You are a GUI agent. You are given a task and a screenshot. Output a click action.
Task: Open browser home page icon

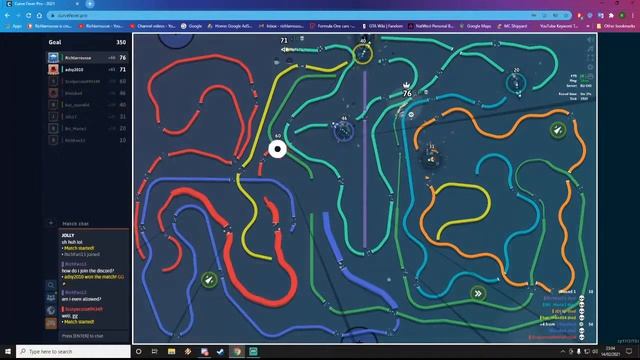pos(39,16)
